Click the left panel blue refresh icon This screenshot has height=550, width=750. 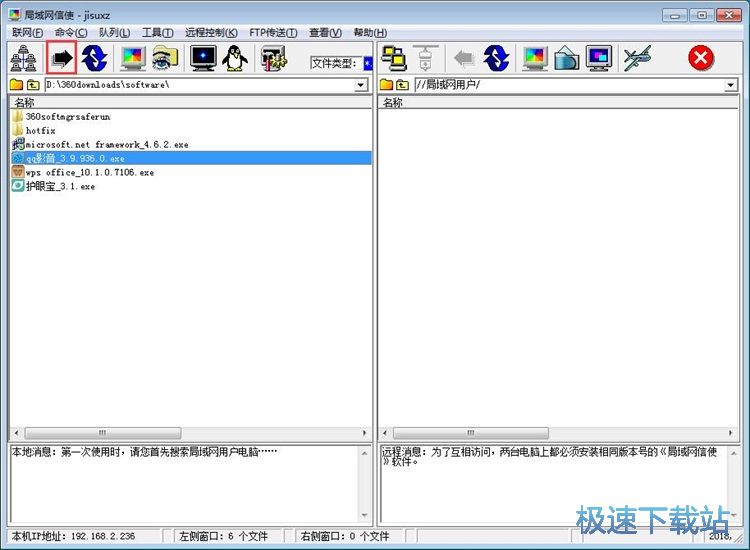click(x=94, y=58)
